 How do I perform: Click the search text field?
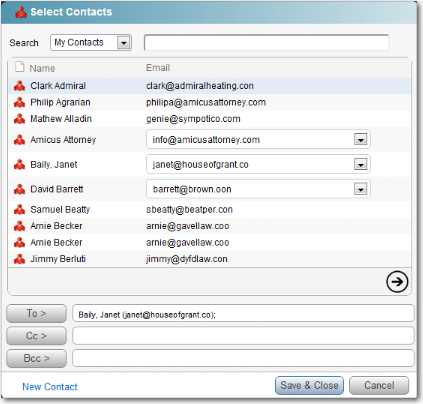[x=266, y=43]
